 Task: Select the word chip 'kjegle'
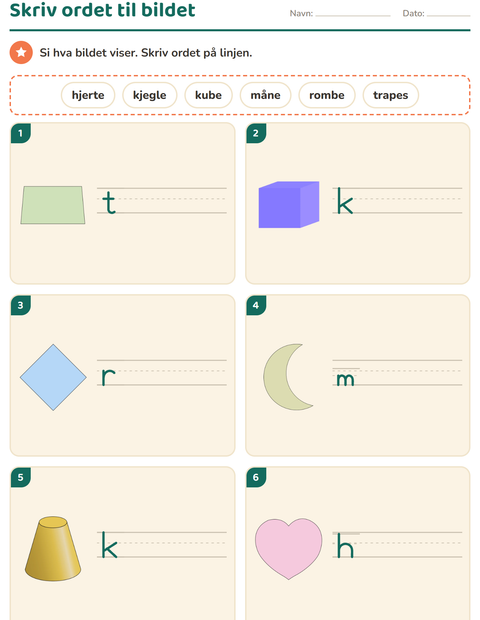tap(149, 95)
